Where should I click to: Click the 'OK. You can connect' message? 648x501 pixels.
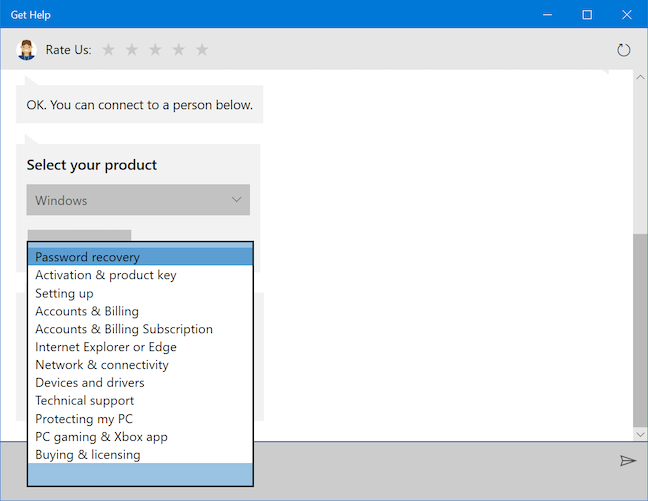140,105
